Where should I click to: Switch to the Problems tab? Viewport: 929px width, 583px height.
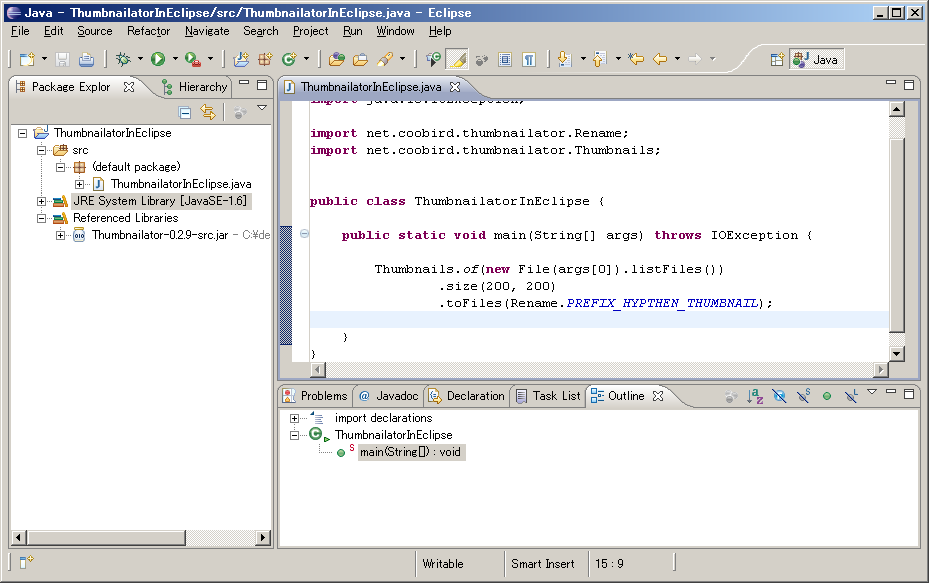coord(315,396)
